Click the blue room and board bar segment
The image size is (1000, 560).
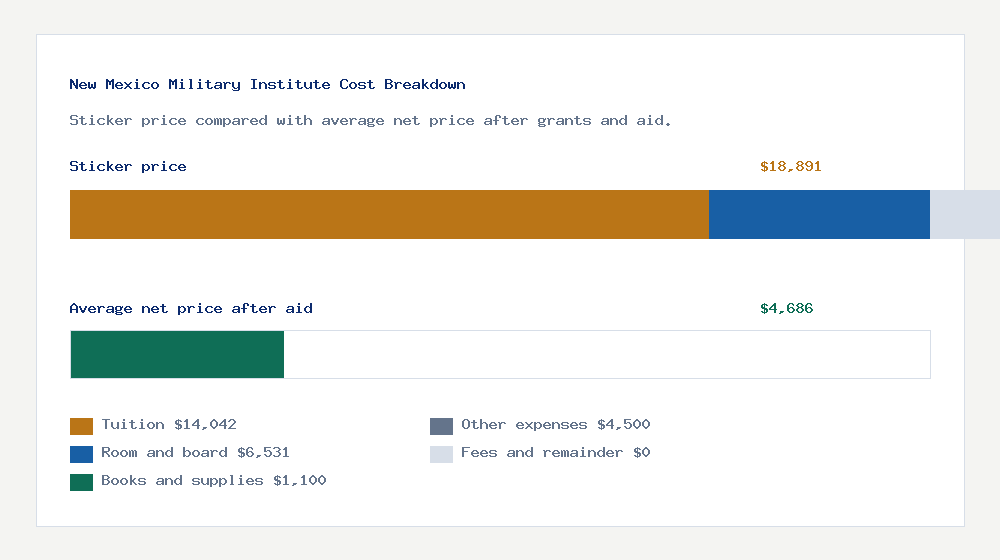point(819,214)
